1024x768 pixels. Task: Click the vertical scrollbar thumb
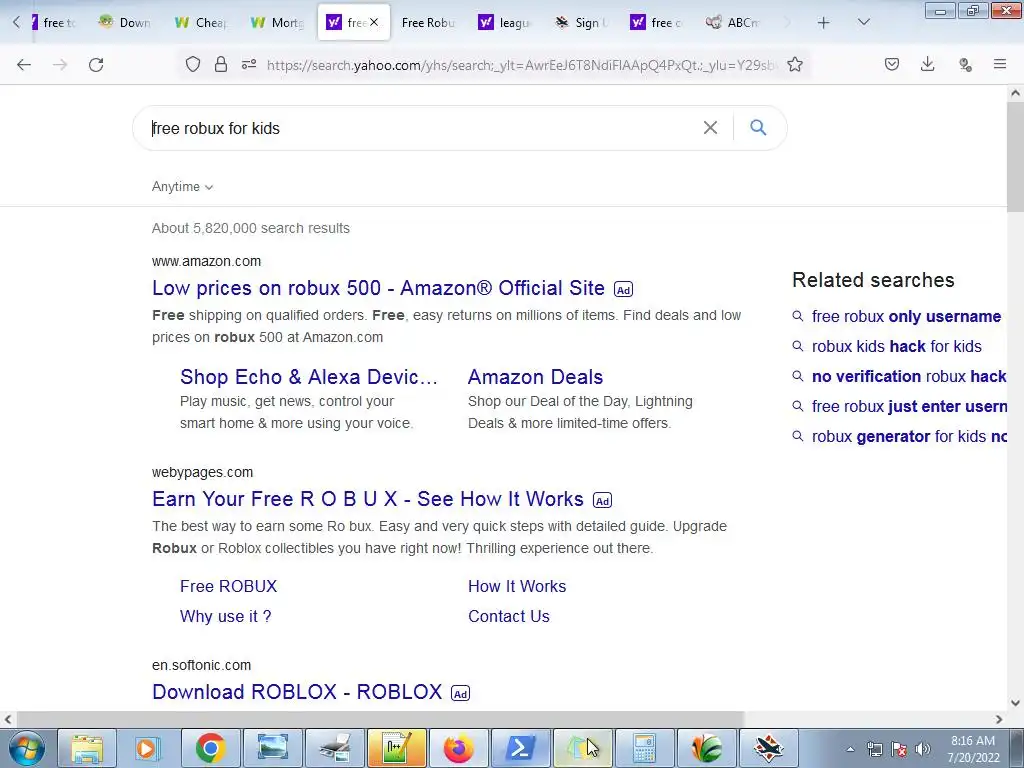point(1016,157)
